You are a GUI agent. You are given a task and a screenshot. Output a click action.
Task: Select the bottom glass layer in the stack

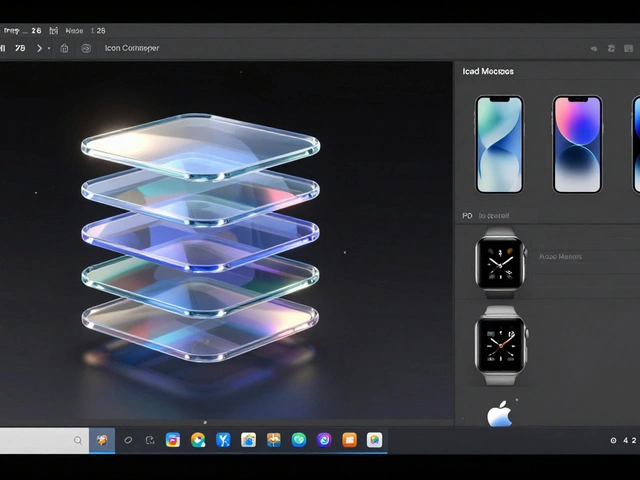[200, 329]
